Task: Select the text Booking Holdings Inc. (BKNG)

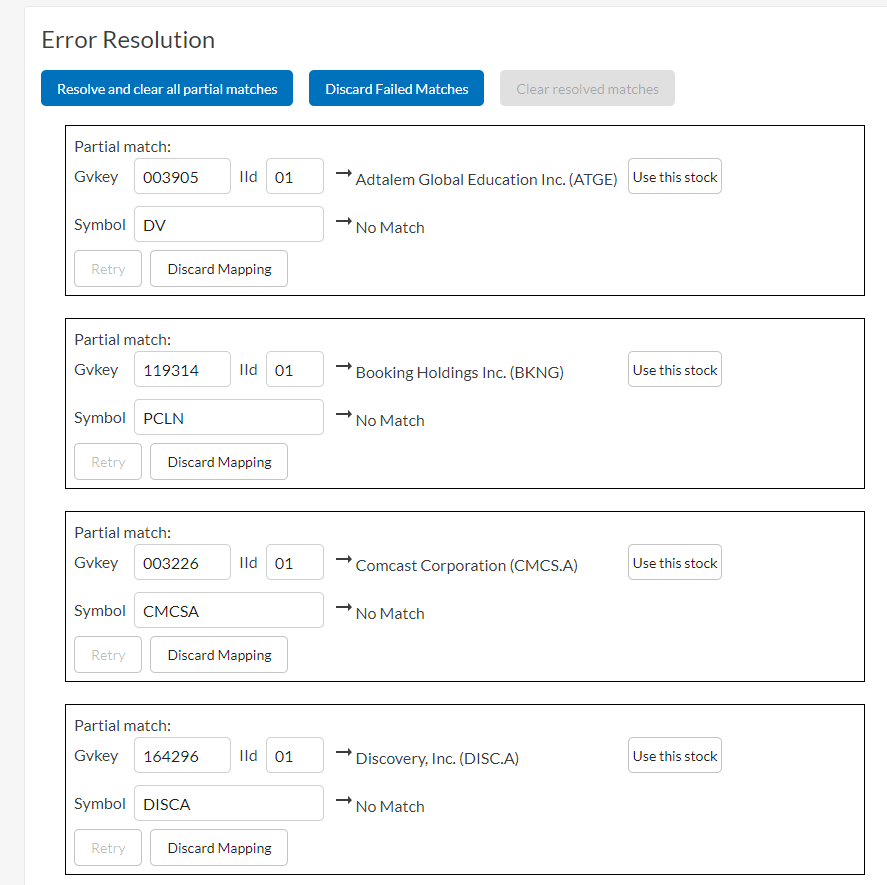Action: pos(460,373)
